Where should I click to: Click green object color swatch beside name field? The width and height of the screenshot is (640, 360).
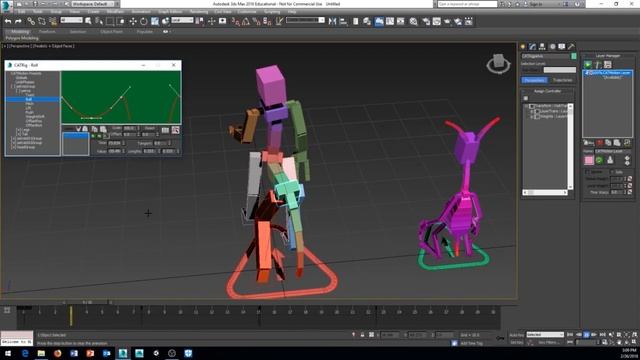pos(573,56)
